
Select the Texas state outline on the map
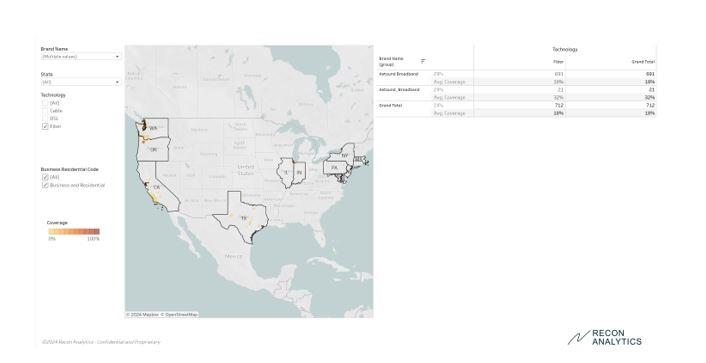242,218
